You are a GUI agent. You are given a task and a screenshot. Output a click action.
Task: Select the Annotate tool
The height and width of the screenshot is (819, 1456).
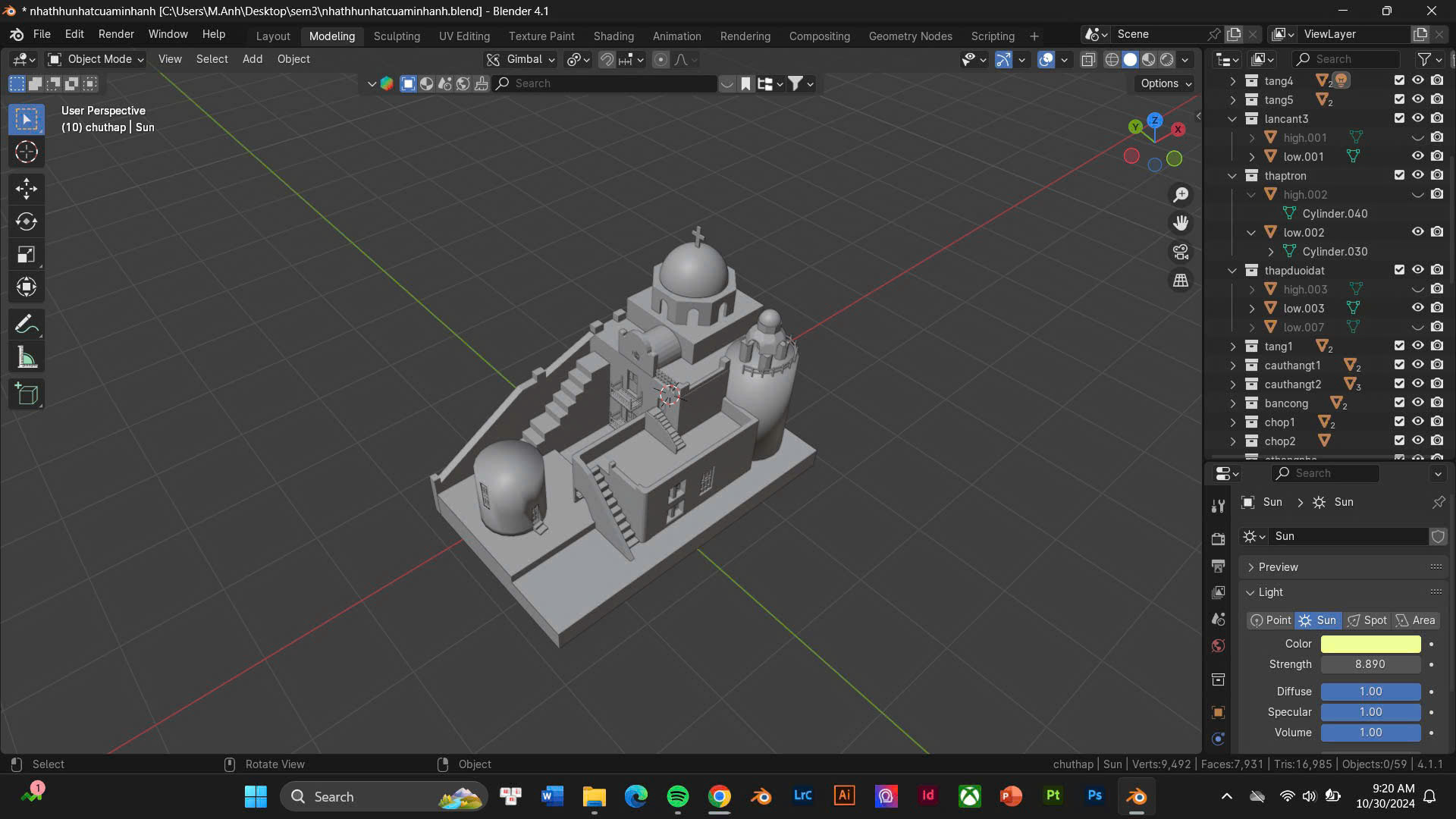coord(27,325)
